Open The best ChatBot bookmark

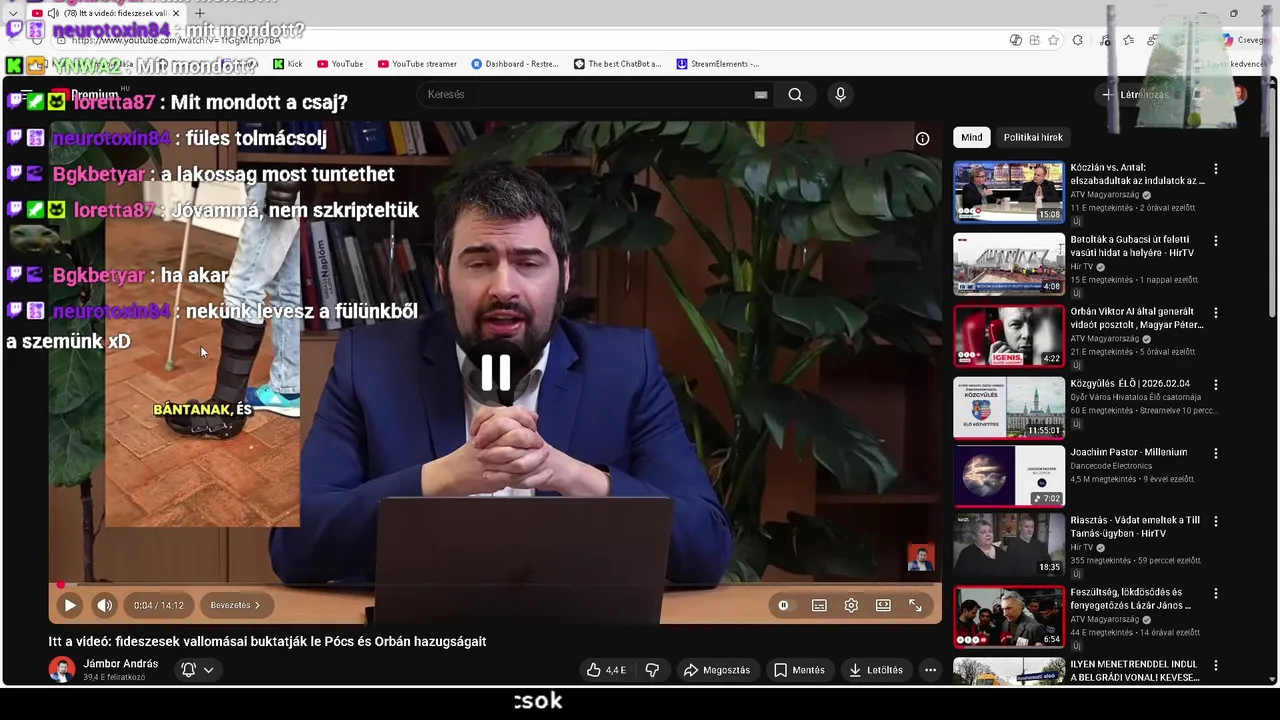click(x=617, y=64)
